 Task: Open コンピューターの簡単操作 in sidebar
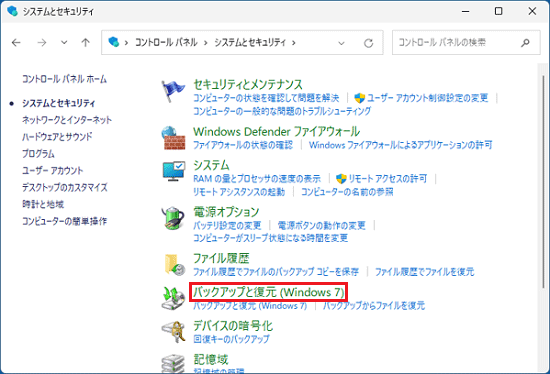(65, 221)
